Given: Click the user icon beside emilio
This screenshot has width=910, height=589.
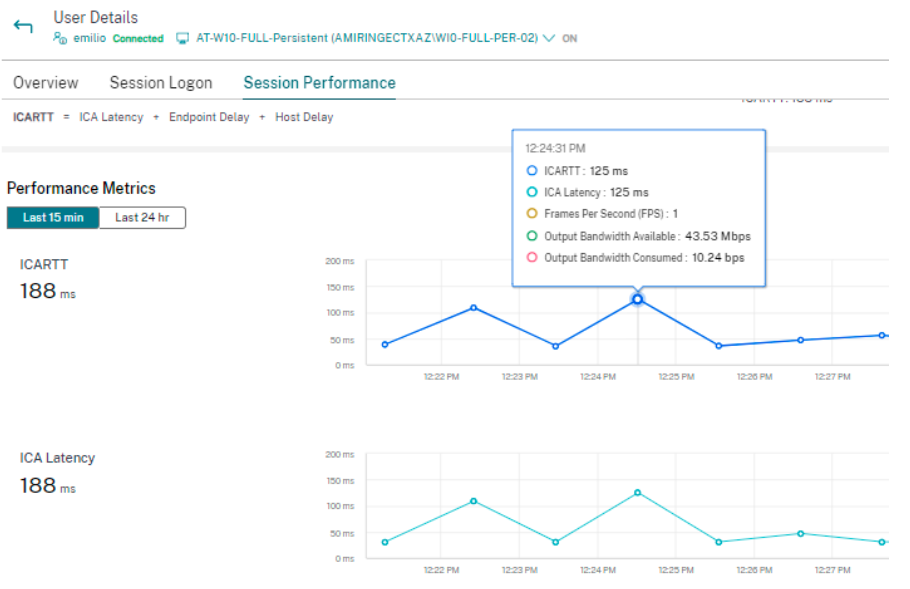Looking at the screenshot, I should (x=60, y=38).
